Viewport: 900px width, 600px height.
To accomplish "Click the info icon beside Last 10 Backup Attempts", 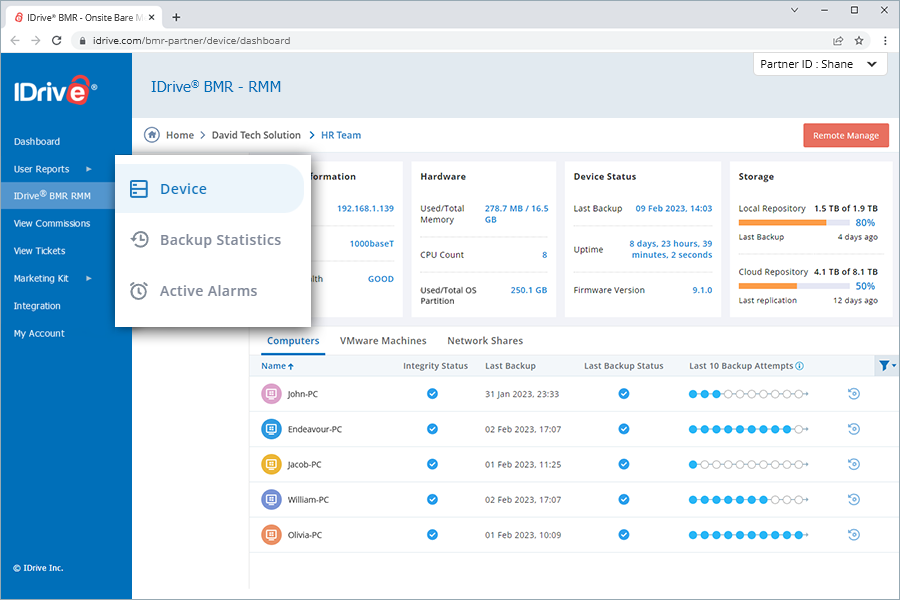I will click(x=800, y=366).
